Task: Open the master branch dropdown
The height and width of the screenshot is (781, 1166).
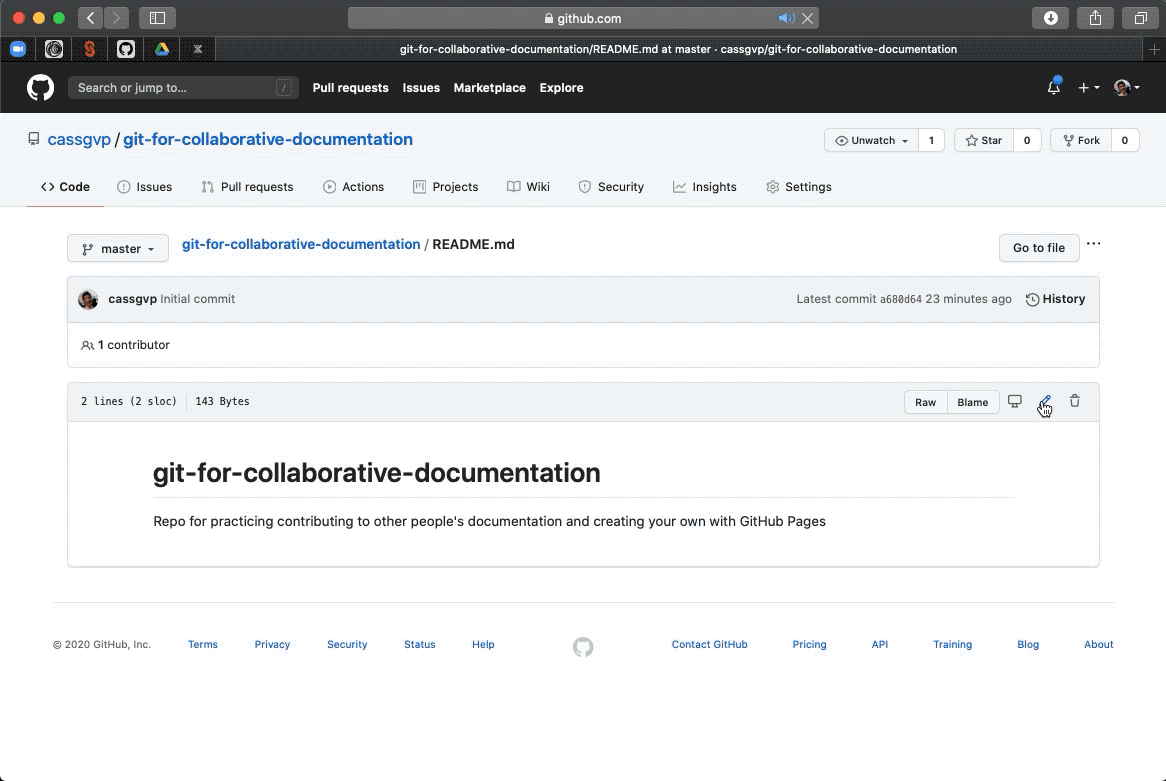Action: [x=117, y=248]
